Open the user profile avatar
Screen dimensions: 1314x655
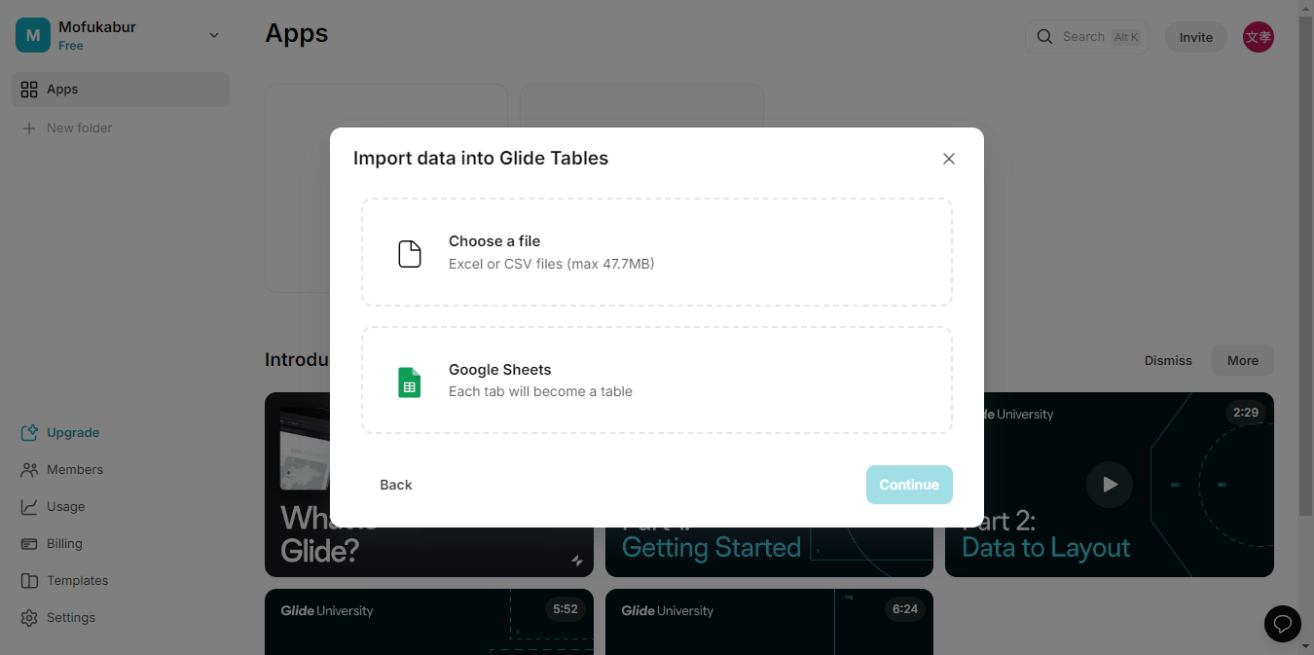pos(1258,37)
